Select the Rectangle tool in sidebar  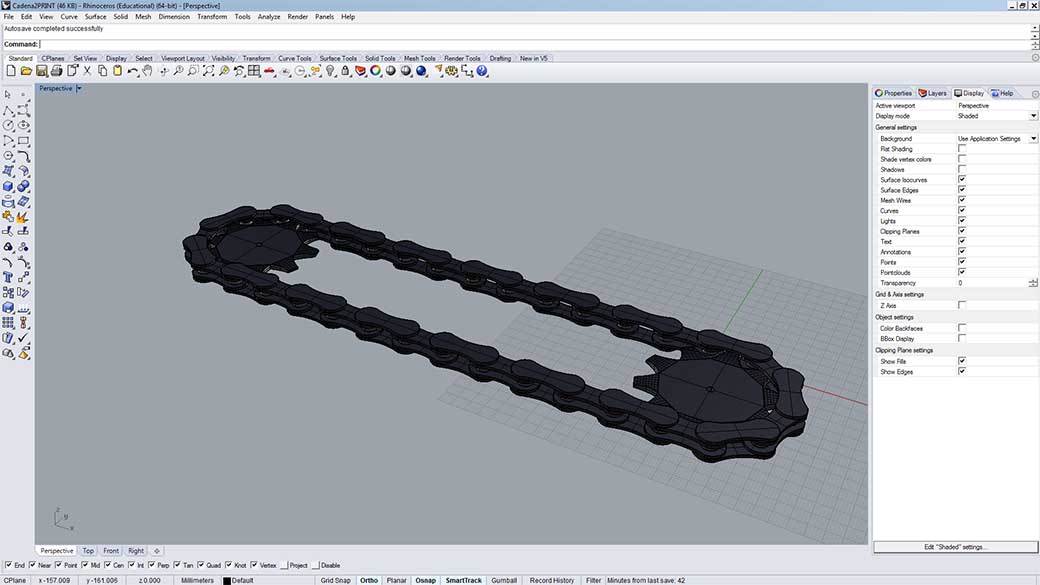click(23, 141)
